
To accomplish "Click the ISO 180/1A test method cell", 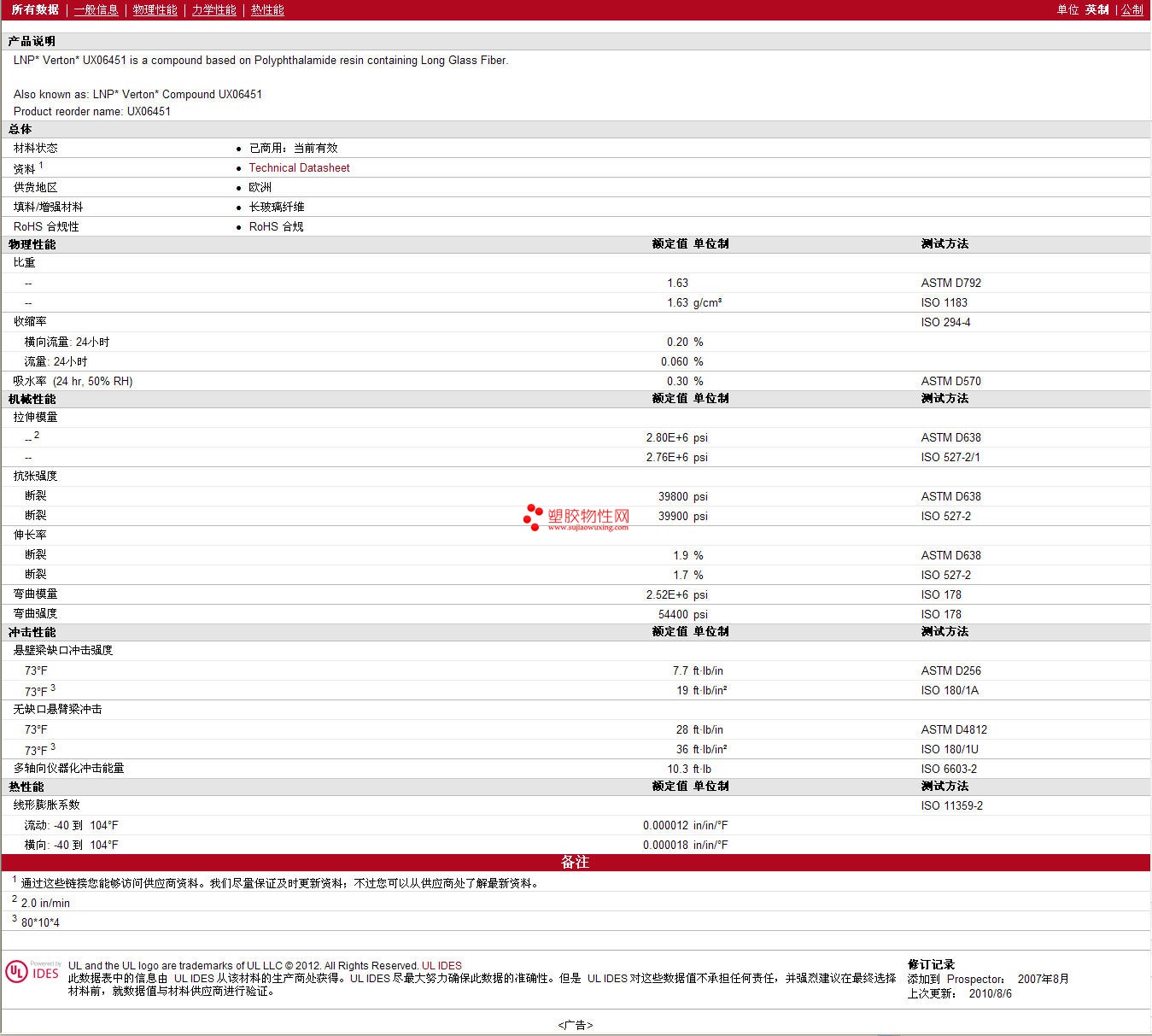I will 950,690.
